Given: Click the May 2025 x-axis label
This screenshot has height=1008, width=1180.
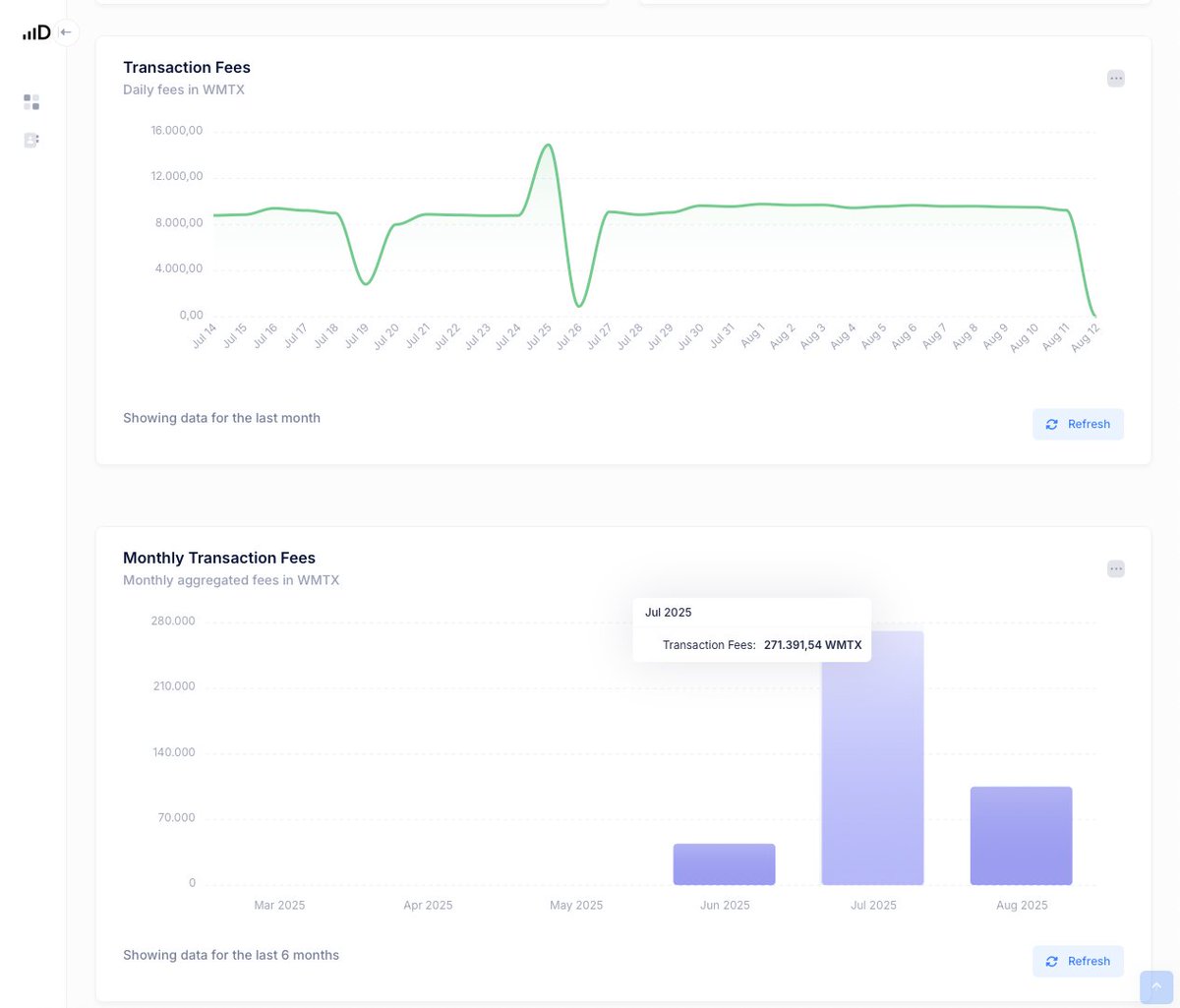Looking at the screenshot, I should tap(576, 905).
